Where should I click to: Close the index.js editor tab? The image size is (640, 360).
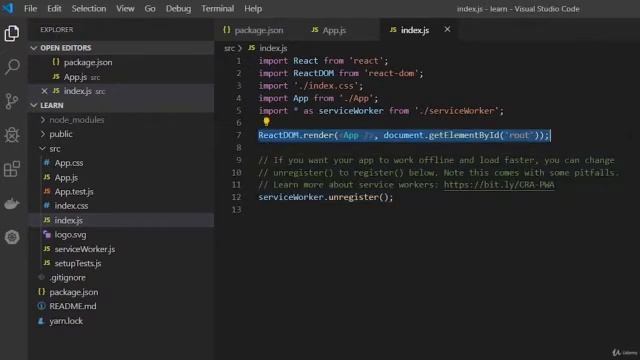pyautogui.click(x=447, y=29)
